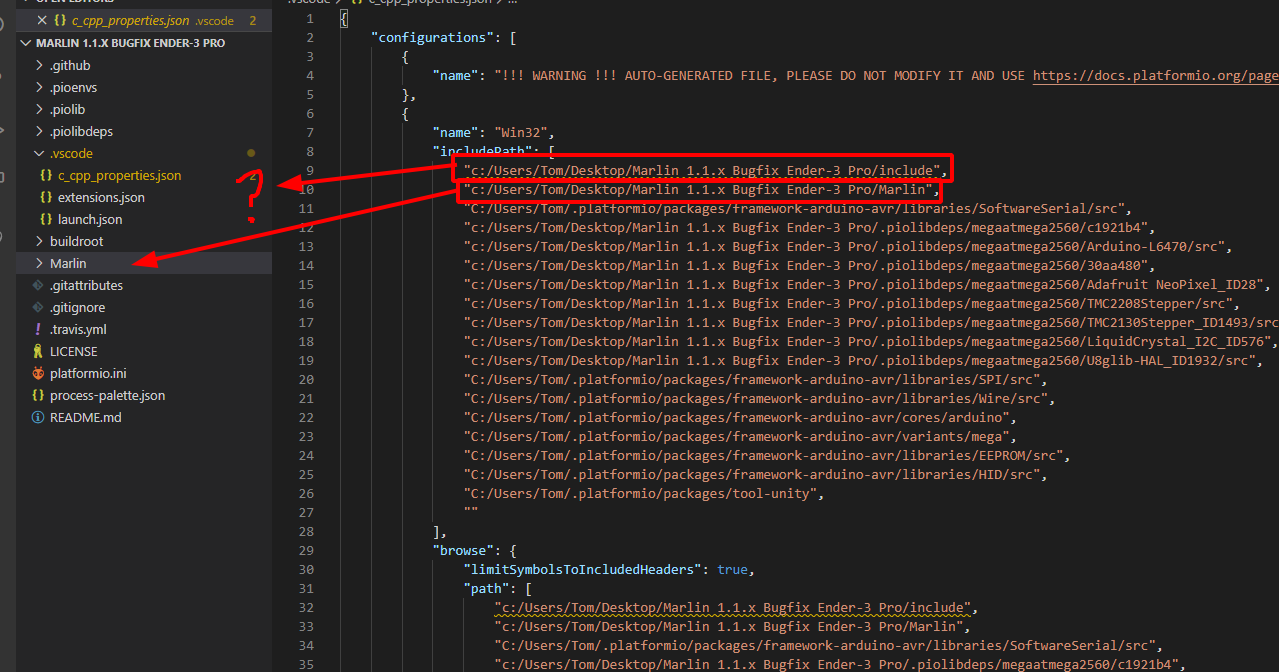Click the info icon beside README.md
The width and height of the screenshot is (1279, 672).
tap(38, 417)
